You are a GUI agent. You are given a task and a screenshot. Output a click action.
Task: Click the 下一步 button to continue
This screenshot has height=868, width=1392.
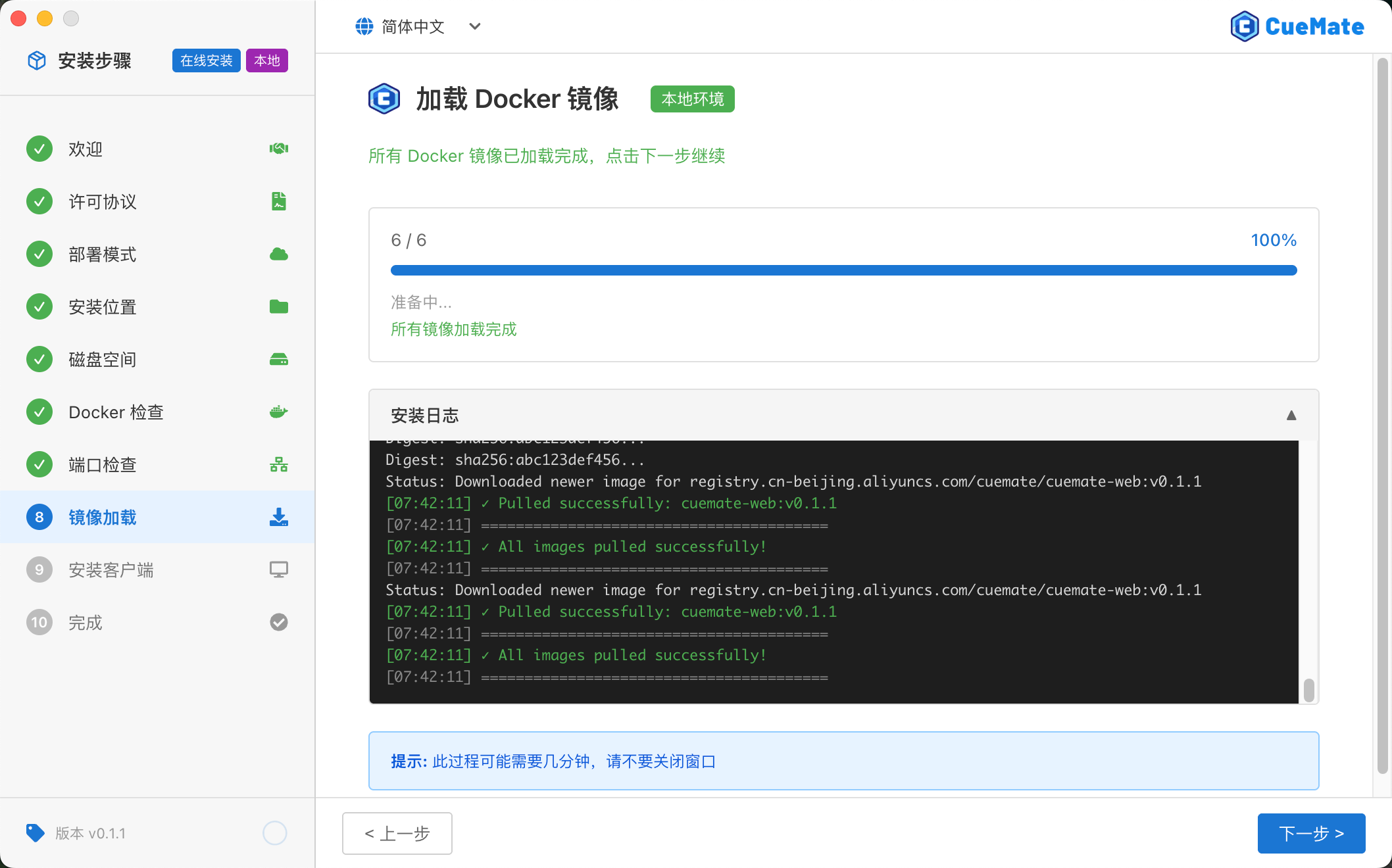click(x=1310, y=833)
